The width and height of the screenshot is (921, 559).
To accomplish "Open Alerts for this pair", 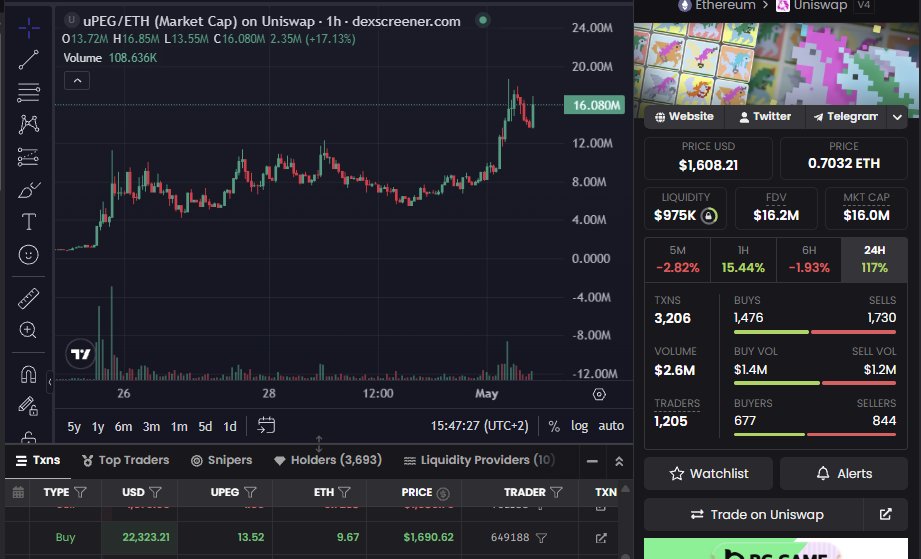I will [844, 474].
